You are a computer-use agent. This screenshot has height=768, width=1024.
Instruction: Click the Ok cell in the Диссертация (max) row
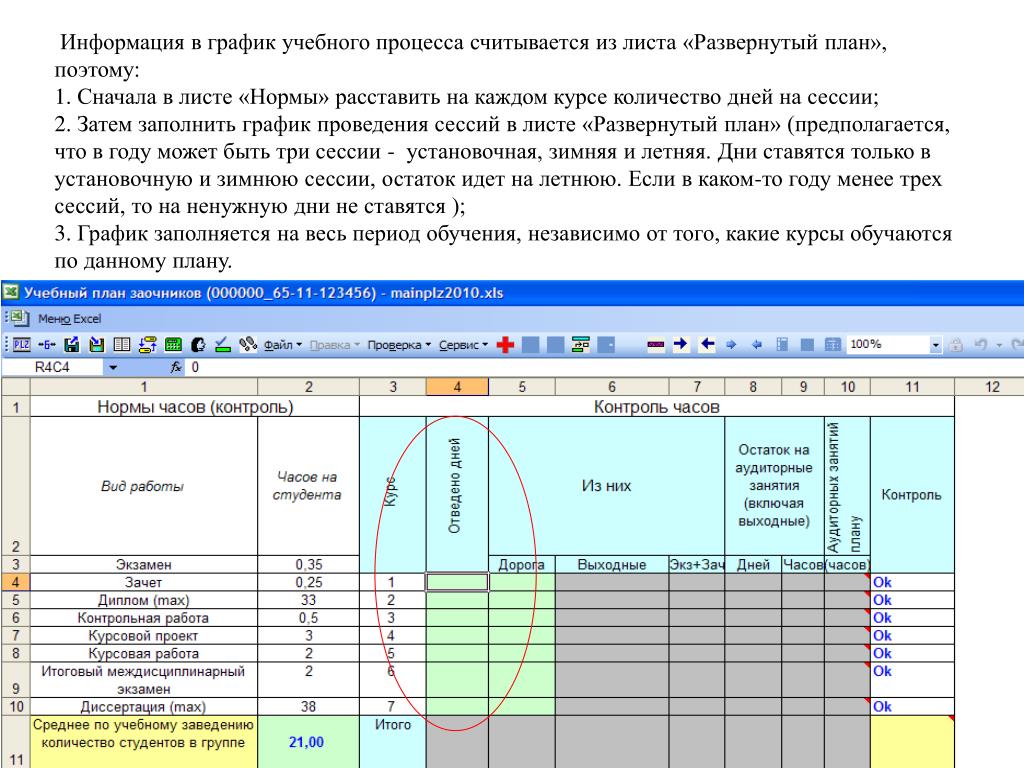click(x=912, y=707)
